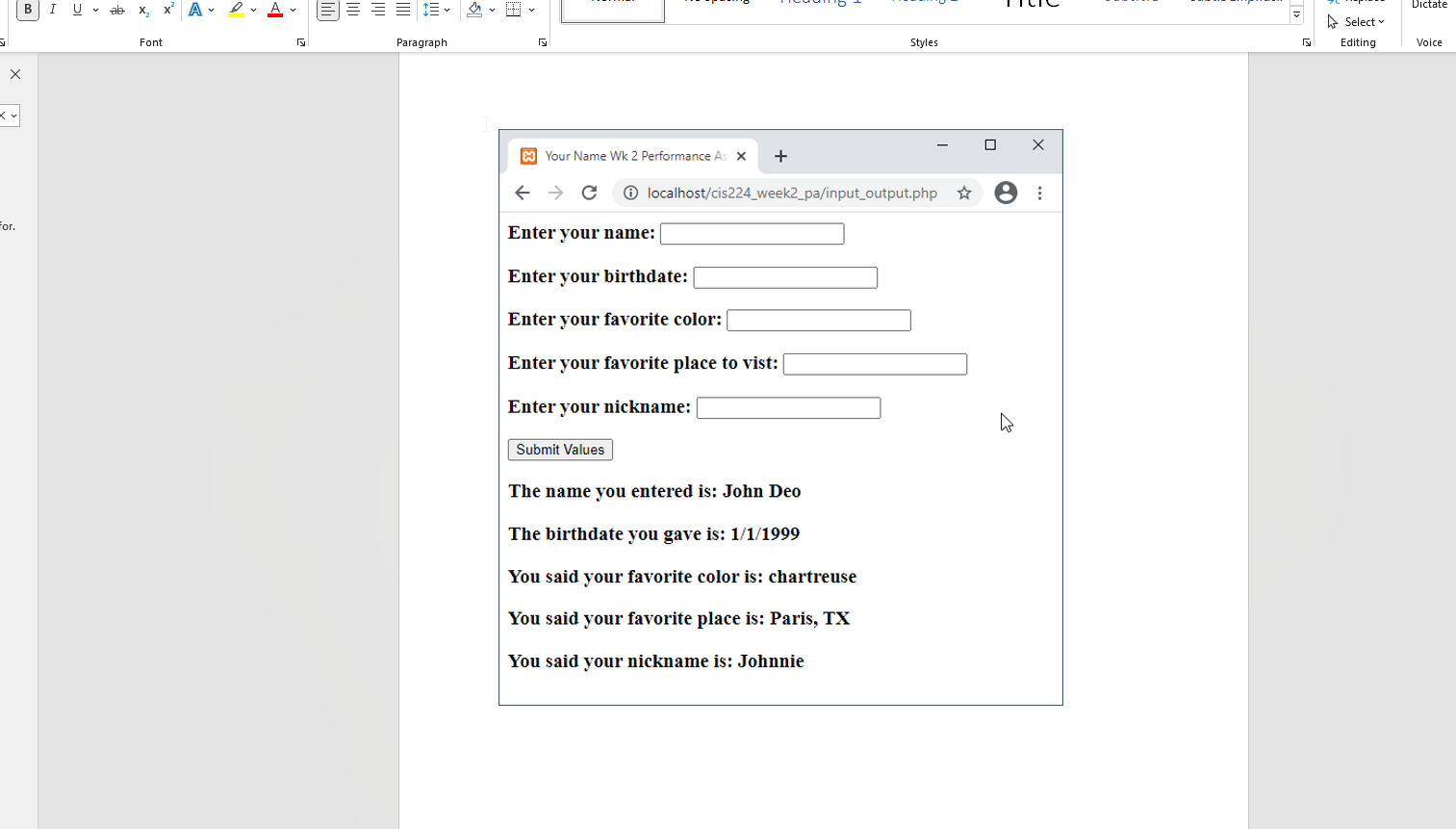Align the paragraph to the left
This screenshot has width=1456, height=829.
coord(328,10)
